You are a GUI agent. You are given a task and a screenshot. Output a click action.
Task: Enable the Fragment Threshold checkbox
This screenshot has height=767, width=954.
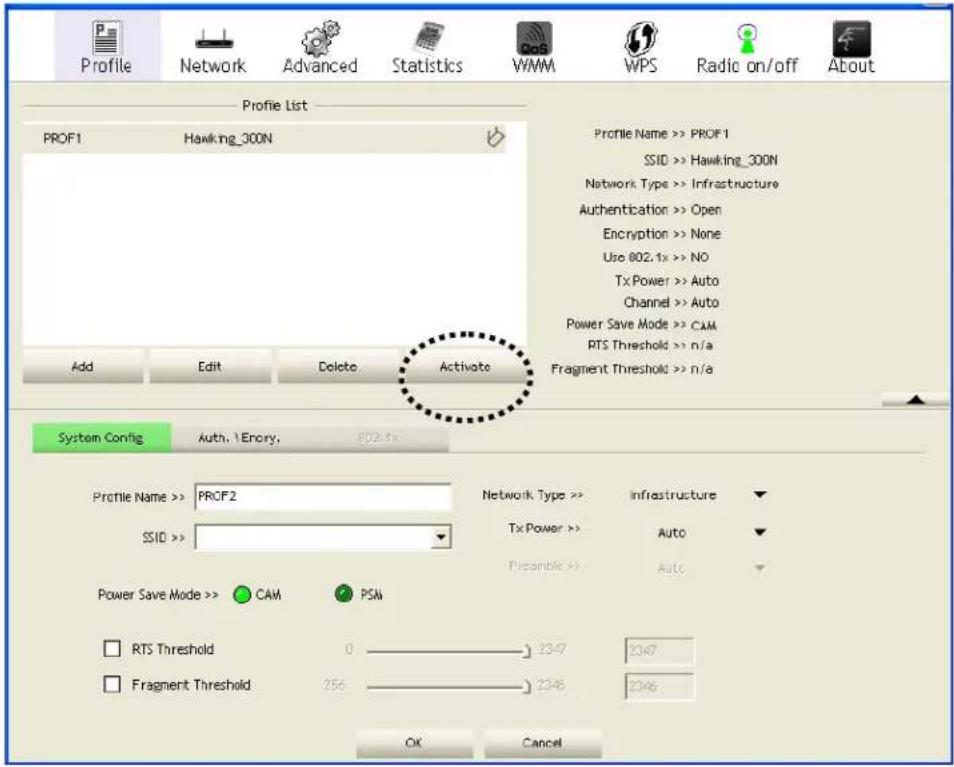(112, 684)
